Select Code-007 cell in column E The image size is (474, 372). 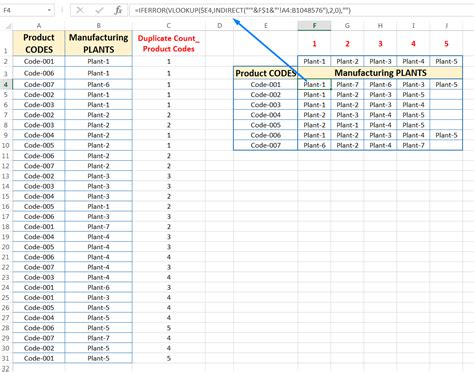click(266, 145)
